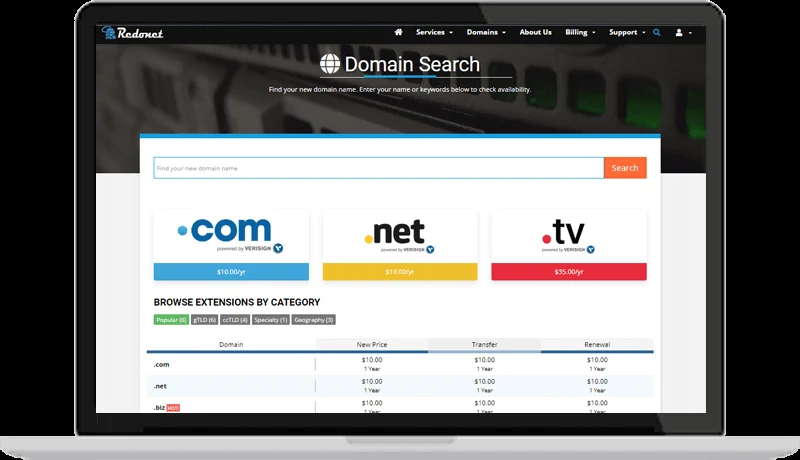The width and height of the screenshot is (800, 460).
Task: Select the Specialty (1) category filter
Action: pos(270,320)
